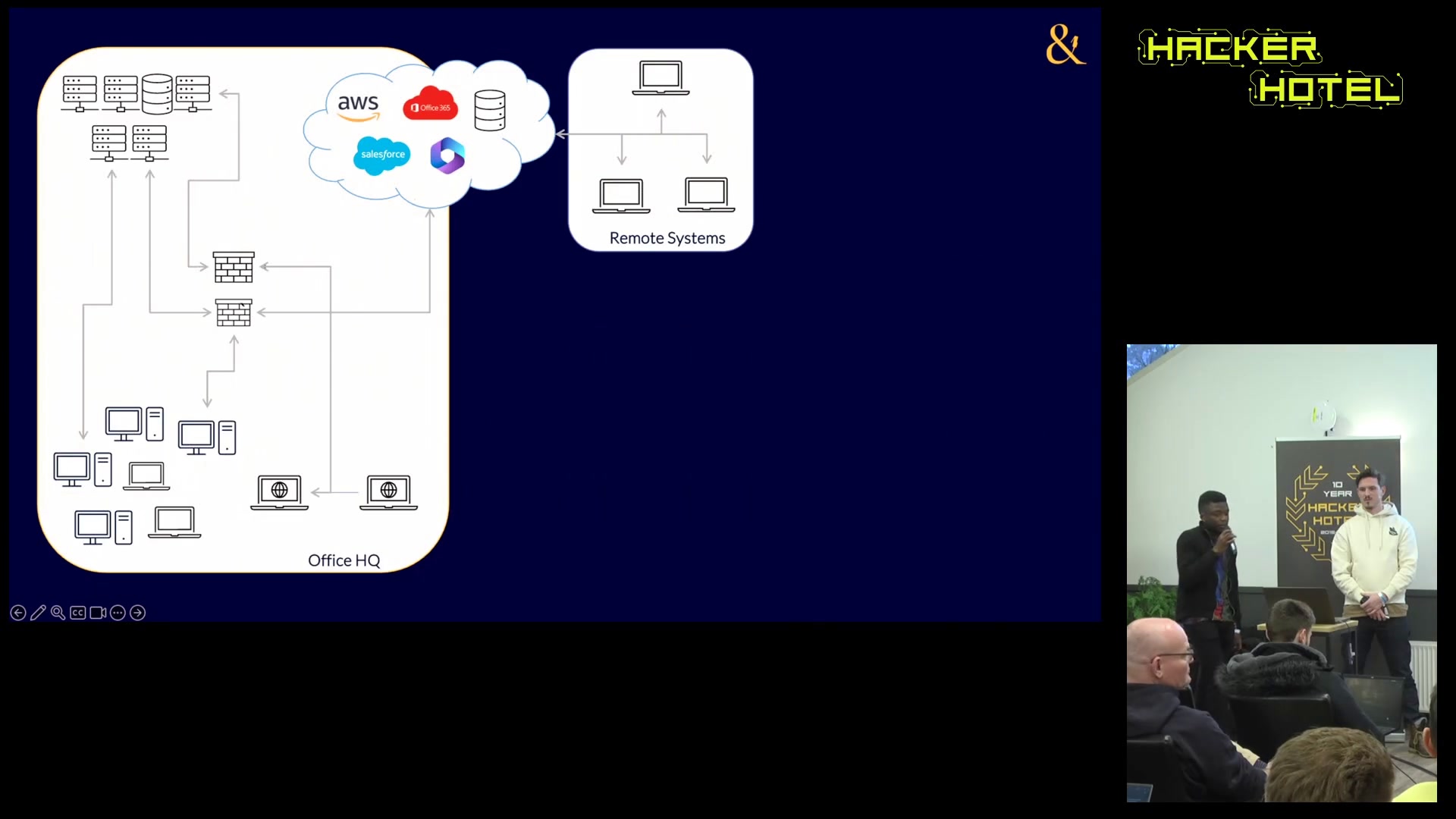
Task: Toggle the camera cameo control
Action: point(98,613)
